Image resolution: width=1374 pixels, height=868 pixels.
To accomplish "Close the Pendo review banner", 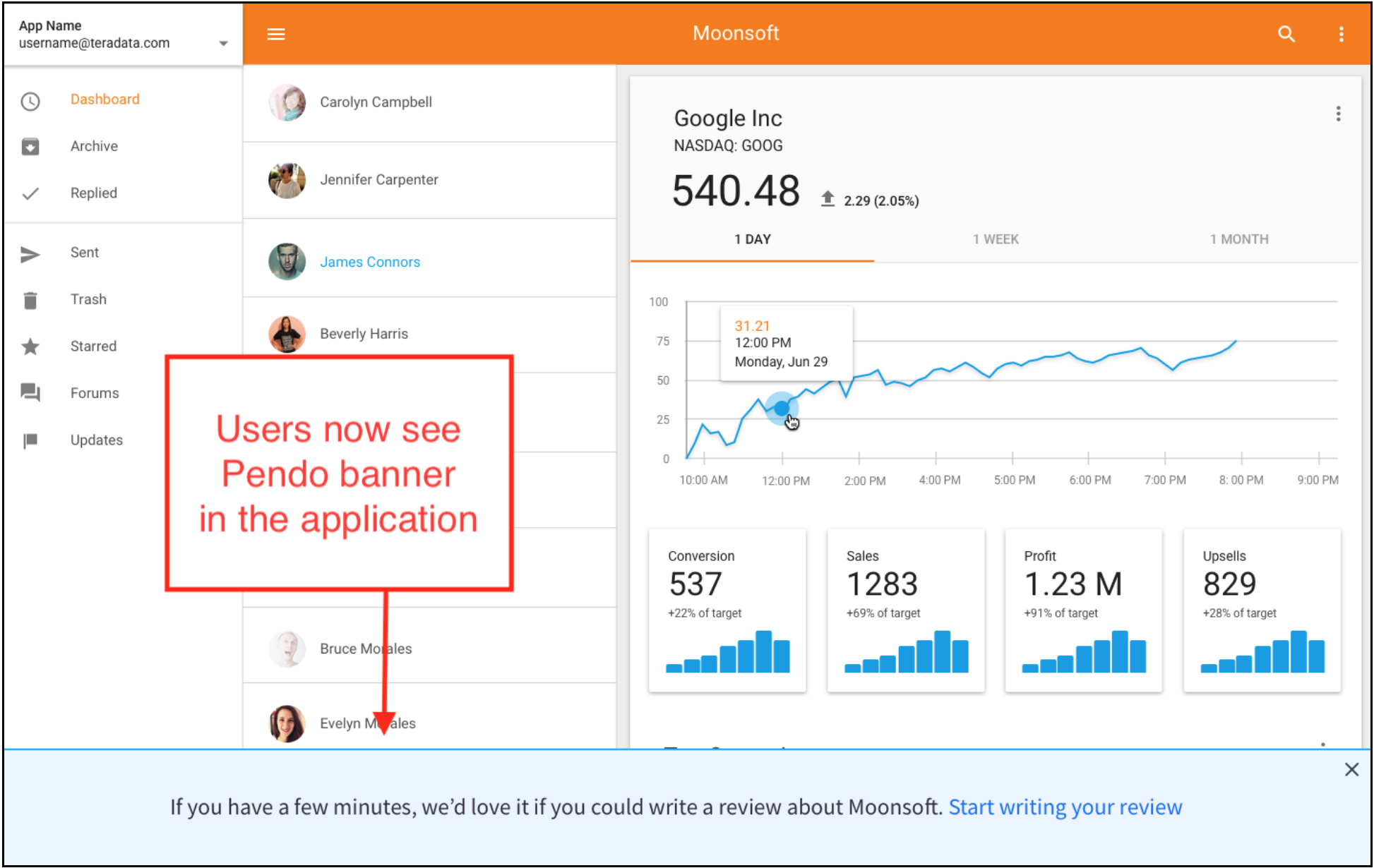I will click(1351, 769).
